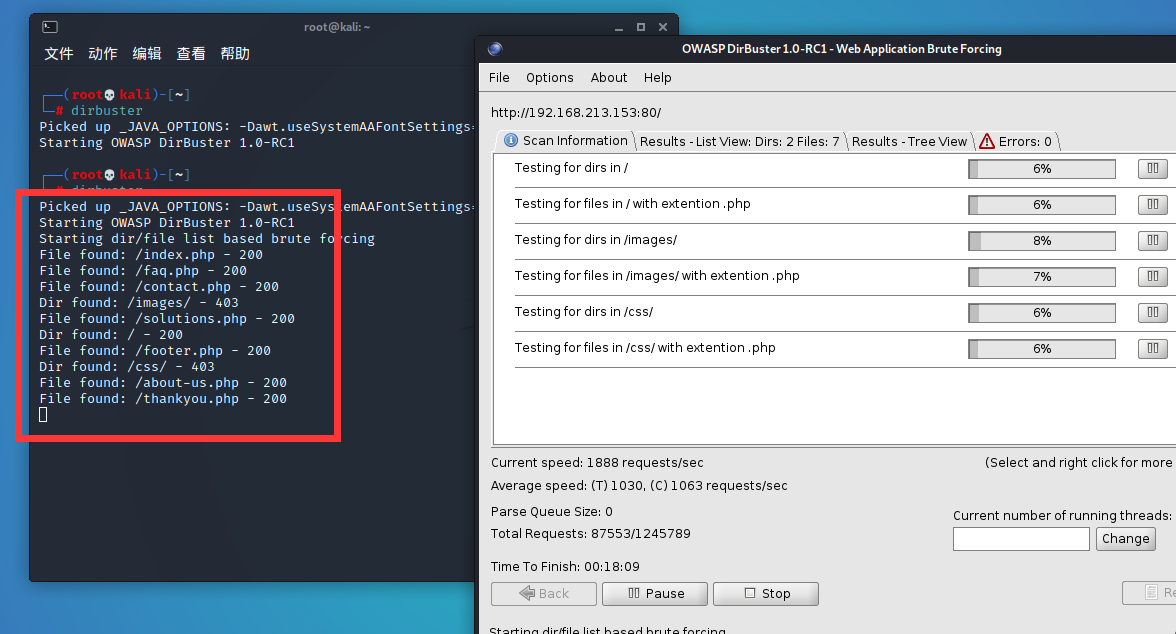The image size is (1176, 634).
Task: Click the DirBuster window globe icon
Action: click(495, 49)
